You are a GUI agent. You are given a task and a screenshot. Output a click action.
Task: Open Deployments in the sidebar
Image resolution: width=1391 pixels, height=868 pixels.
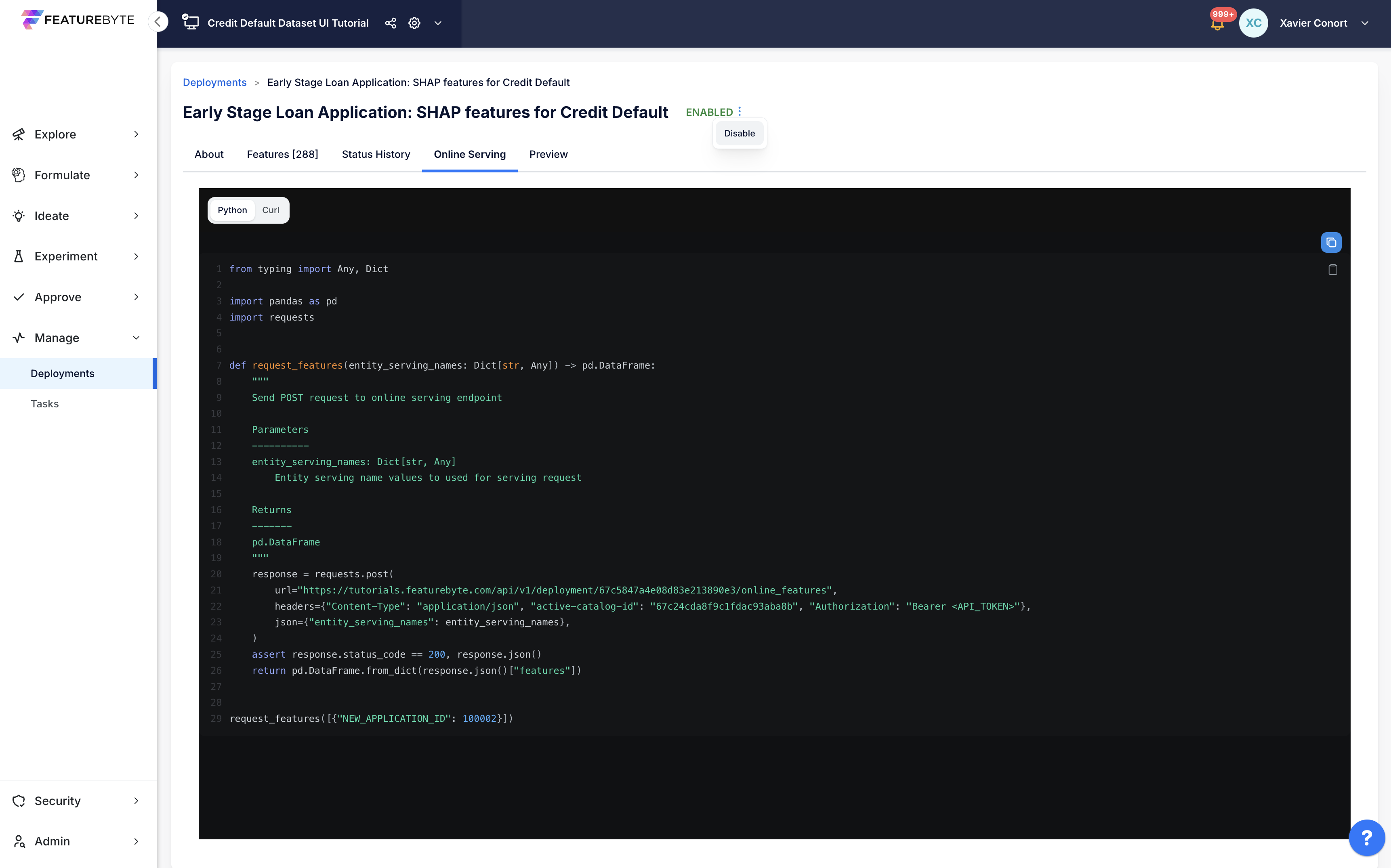click(77, 373)
